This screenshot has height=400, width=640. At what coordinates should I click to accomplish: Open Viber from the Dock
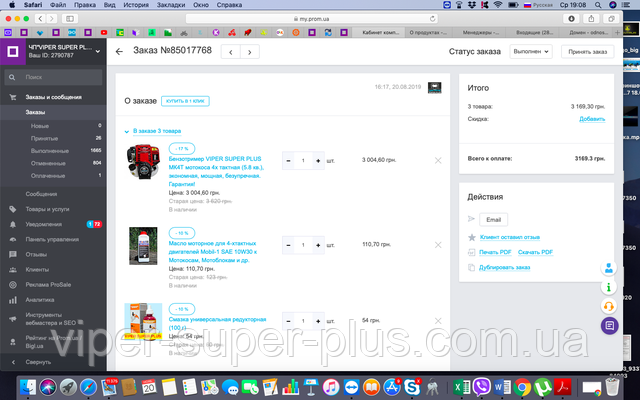click(x=482, y=387)
